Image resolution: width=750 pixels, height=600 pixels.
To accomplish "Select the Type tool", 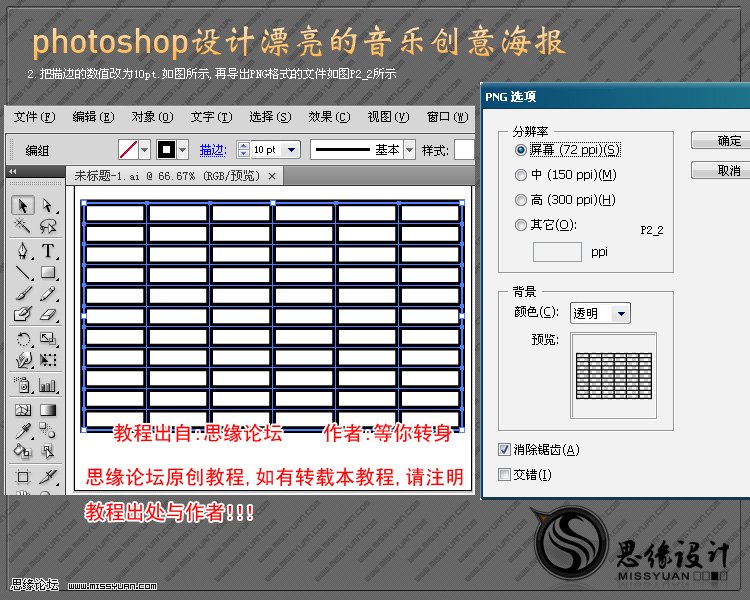I will [x=48, y=251].
